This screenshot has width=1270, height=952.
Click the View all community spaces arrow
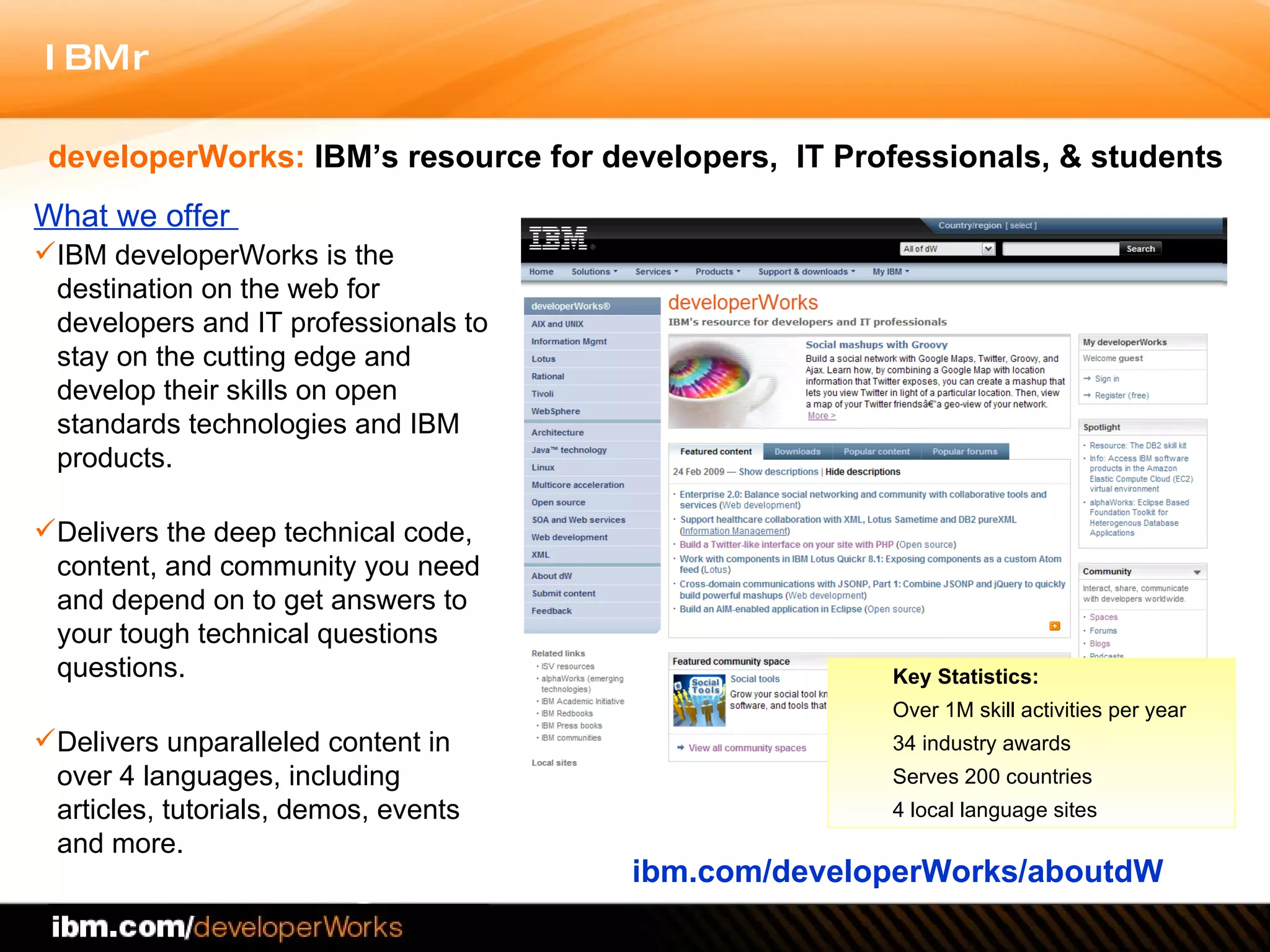point(680,747)
